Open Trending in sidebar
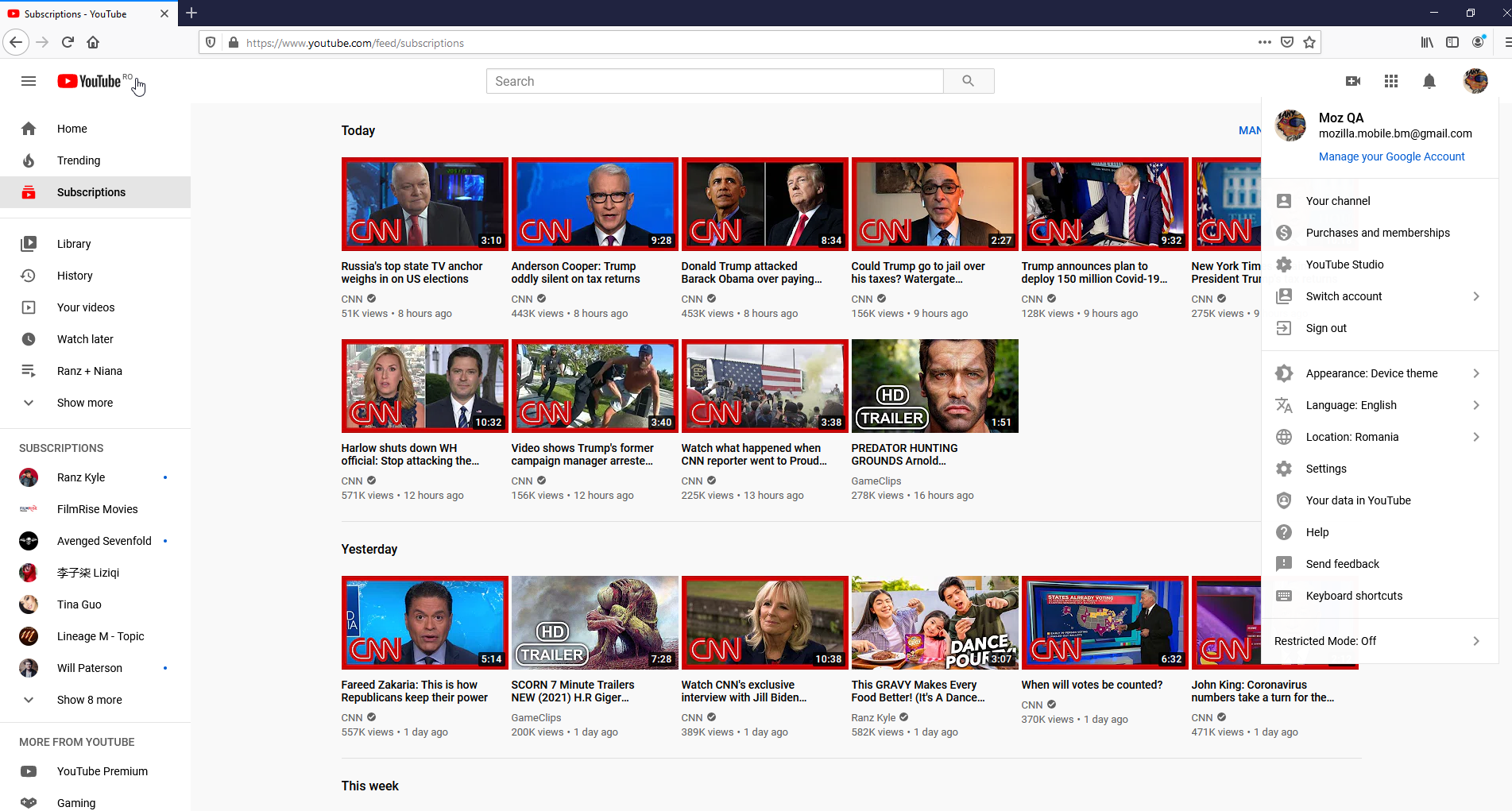Viewport: 1512px width, 811px height. [95, 160]
